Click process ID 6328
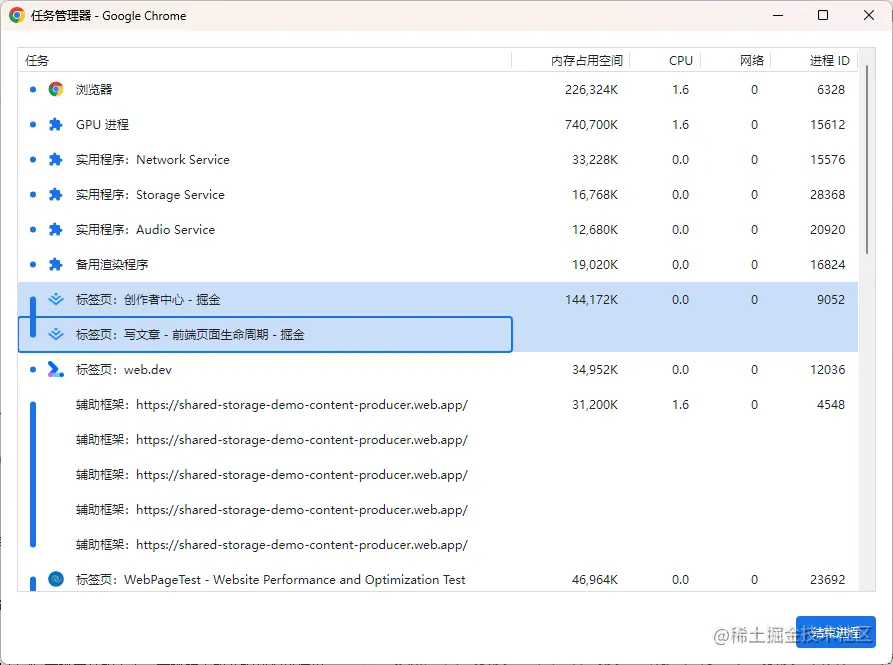 pos(831,89)
